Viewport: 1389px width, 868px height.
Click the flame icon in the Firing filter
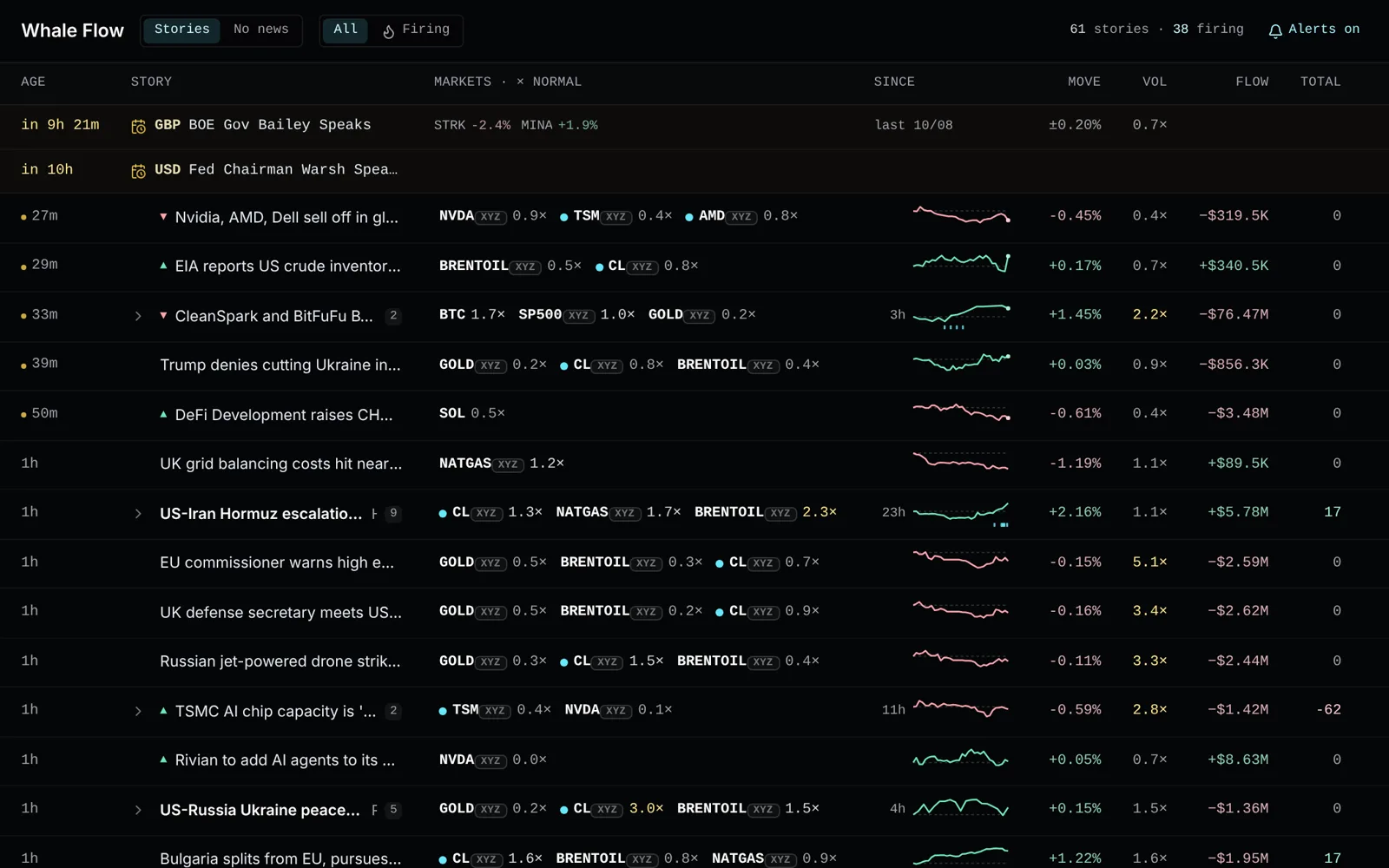click(388, 31)
